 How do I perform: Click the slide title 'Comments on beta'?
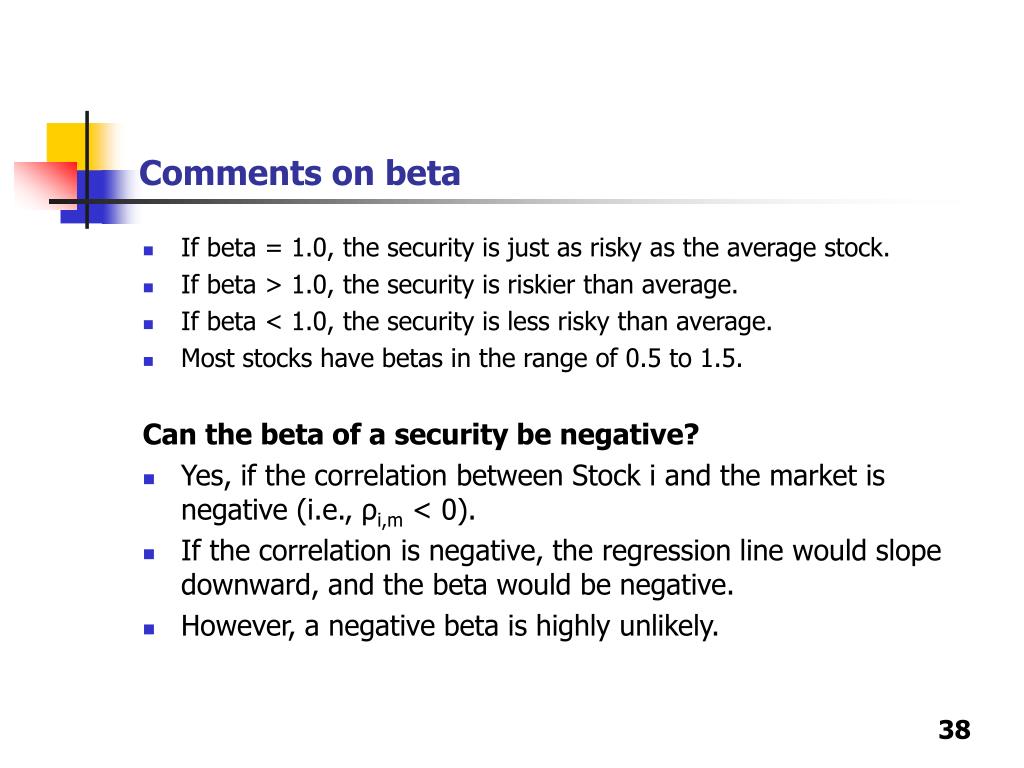tap(300, 173)
